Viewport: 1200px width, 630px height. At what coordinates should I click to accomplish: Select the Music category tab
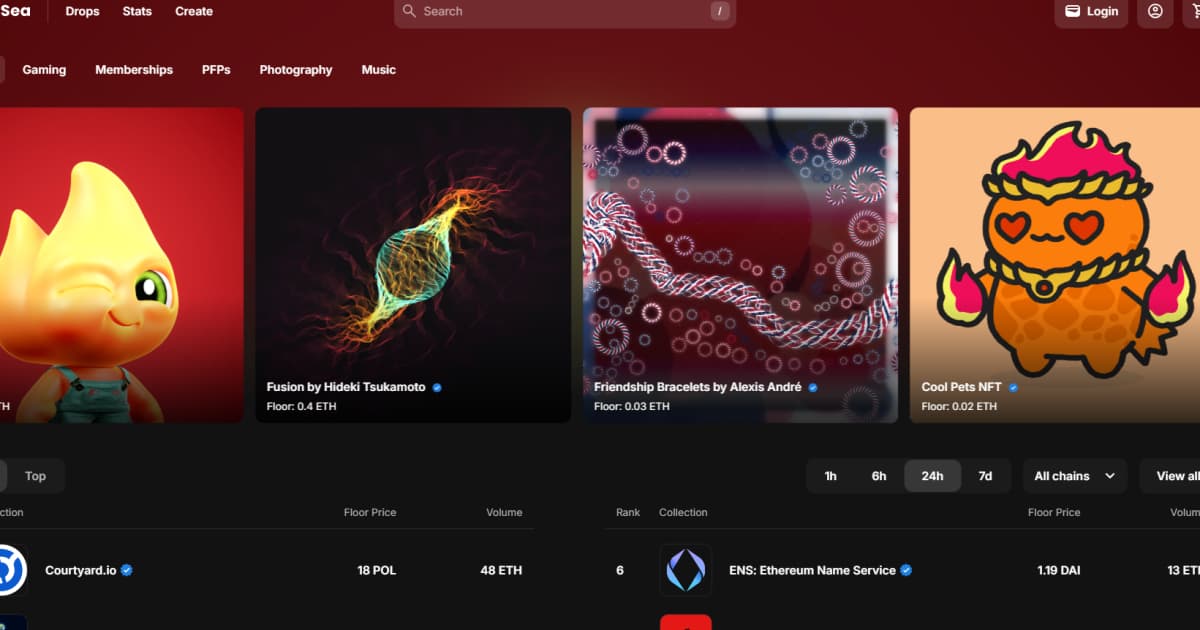click(379, 70)
